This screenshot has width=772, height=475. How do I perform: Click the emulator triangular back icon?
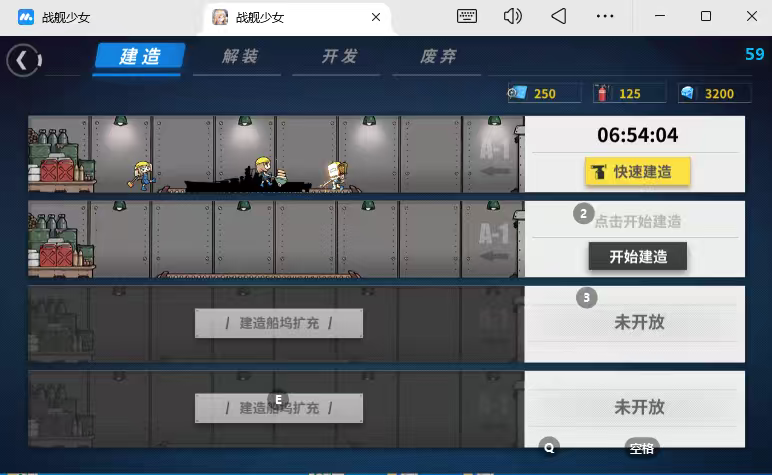click(559, 16)
